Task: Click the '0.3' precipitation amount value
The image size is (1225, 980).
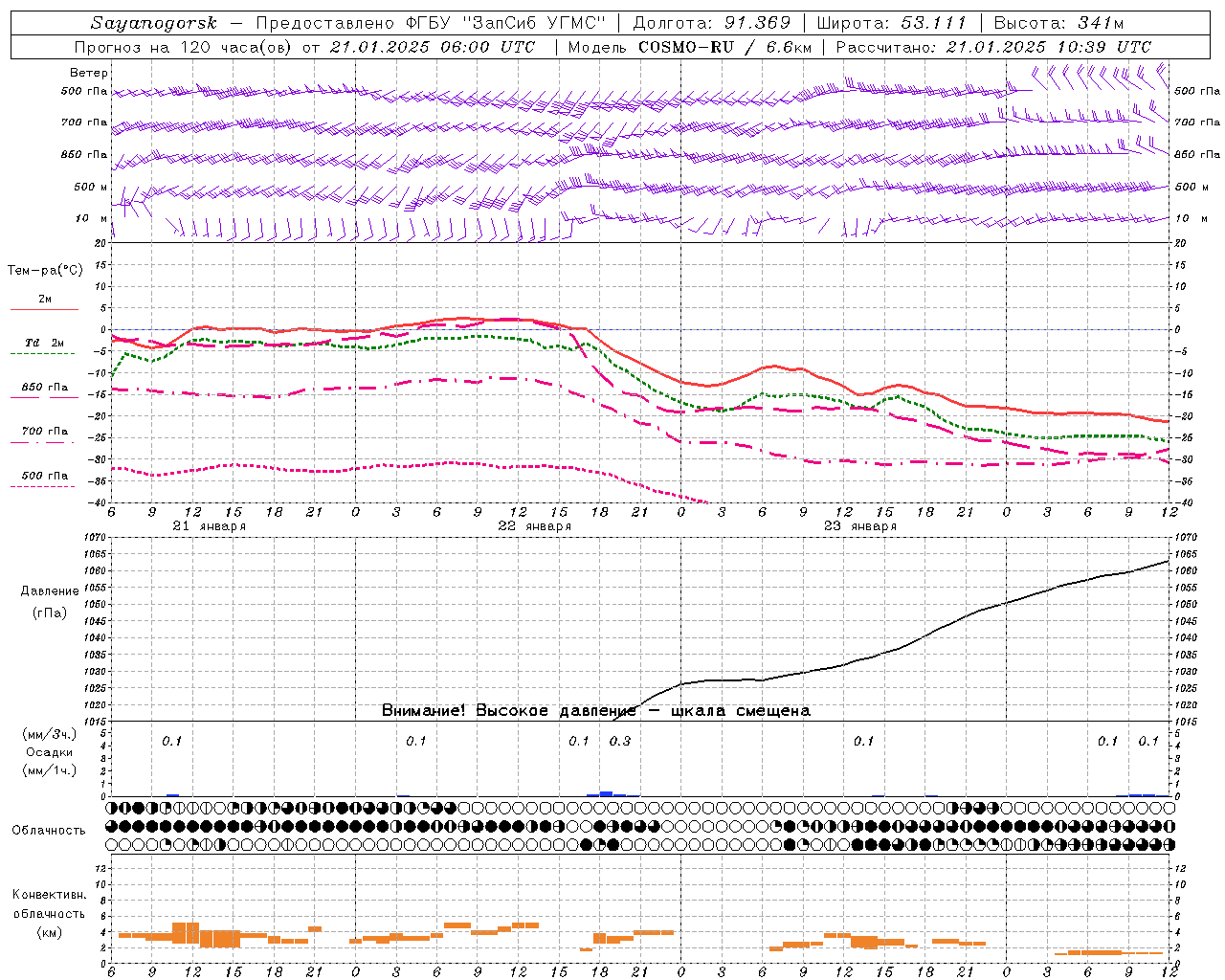Action: [x=620, y=741]
